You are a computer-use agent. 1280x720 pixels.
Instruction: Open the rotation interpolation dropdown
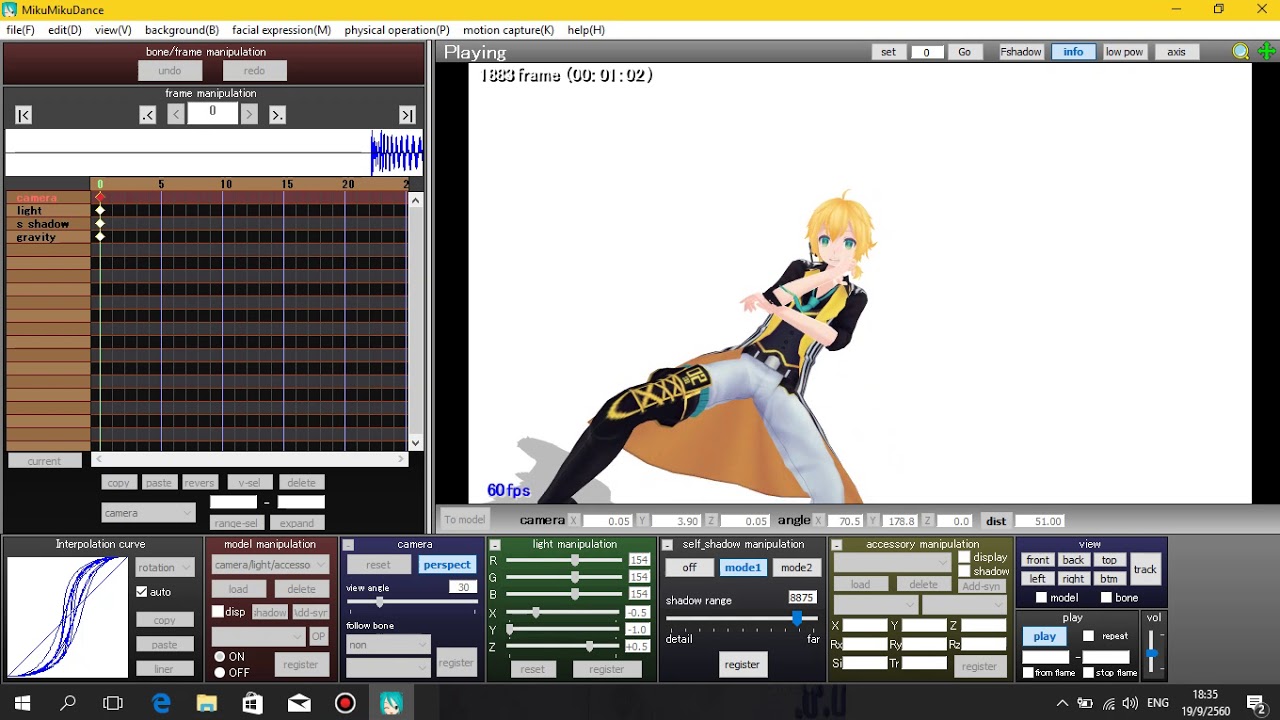coord(164,567)
